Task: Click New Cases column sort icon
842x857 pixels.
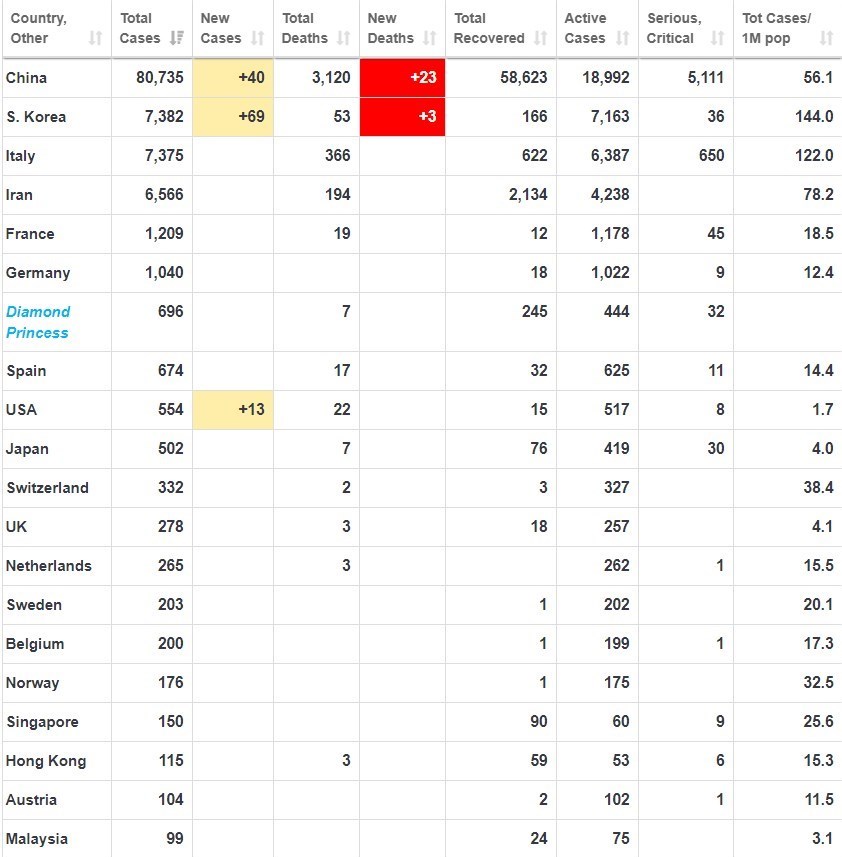Action: pos(258,38)
